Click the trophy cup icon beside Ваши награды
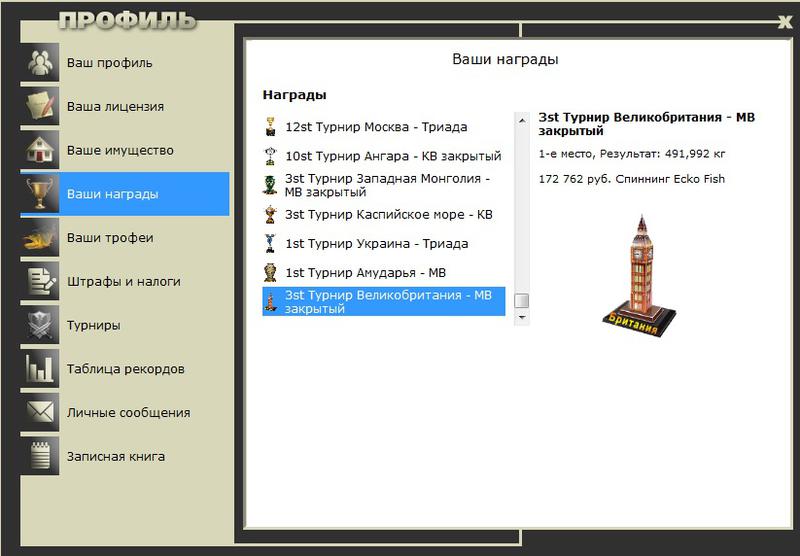 pyautogui.click(x=40, y=194)
